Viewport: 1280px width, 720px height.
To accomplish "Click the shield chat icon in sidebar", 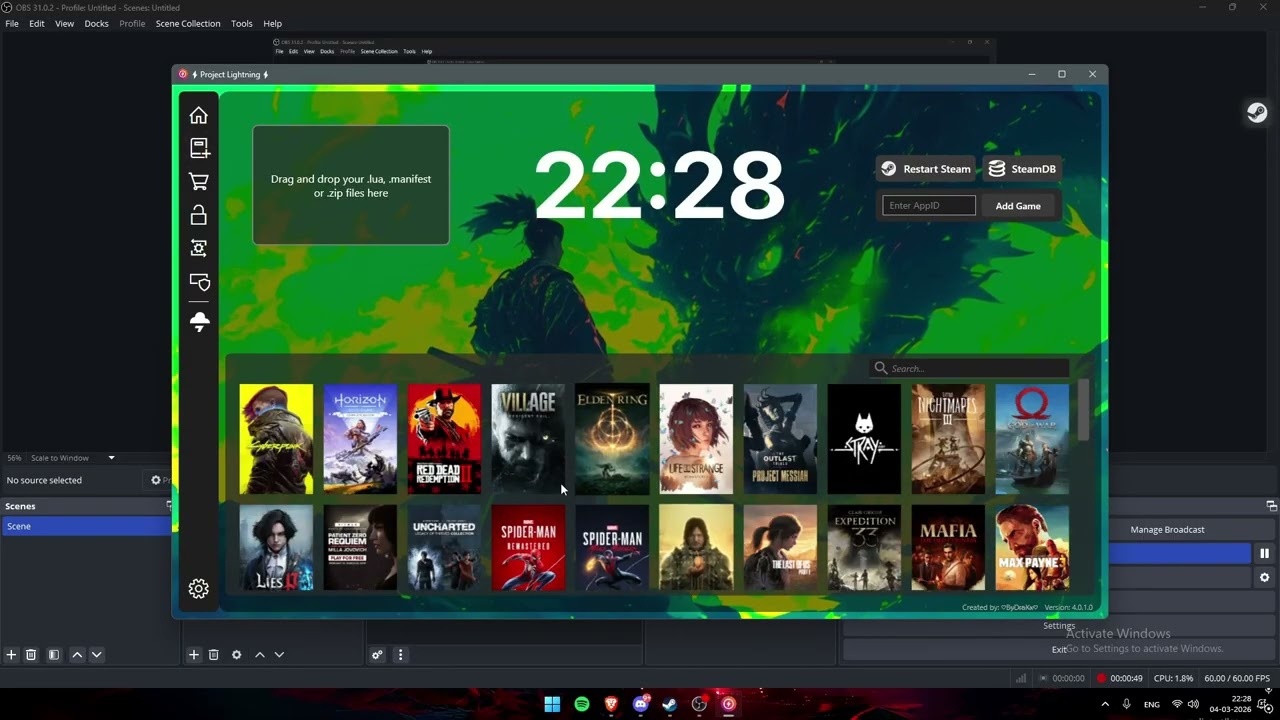I will click(x=199, y=282).
